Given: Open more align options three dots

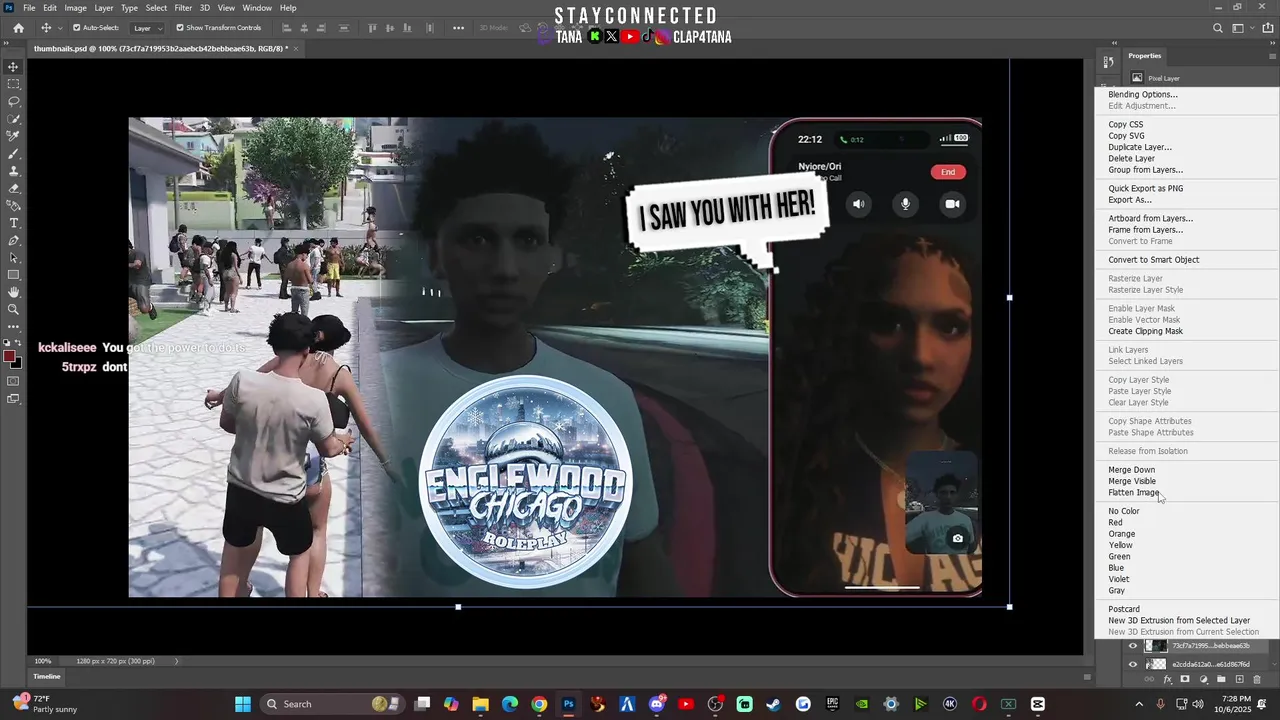Looking at the screenshot, I should 458,28.
